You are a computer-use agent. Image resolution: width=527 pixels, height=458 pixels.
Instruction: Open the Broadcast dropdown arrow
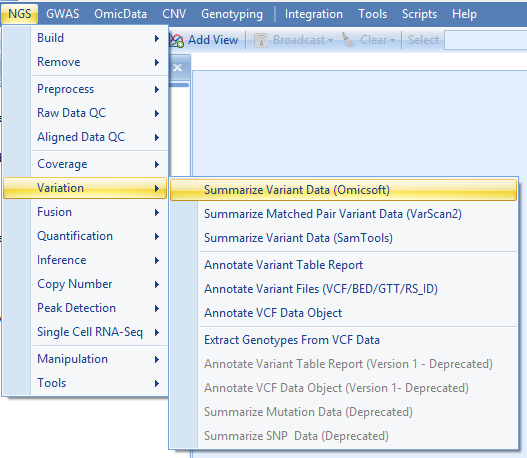pyautogui.click(x=331, y=41)
